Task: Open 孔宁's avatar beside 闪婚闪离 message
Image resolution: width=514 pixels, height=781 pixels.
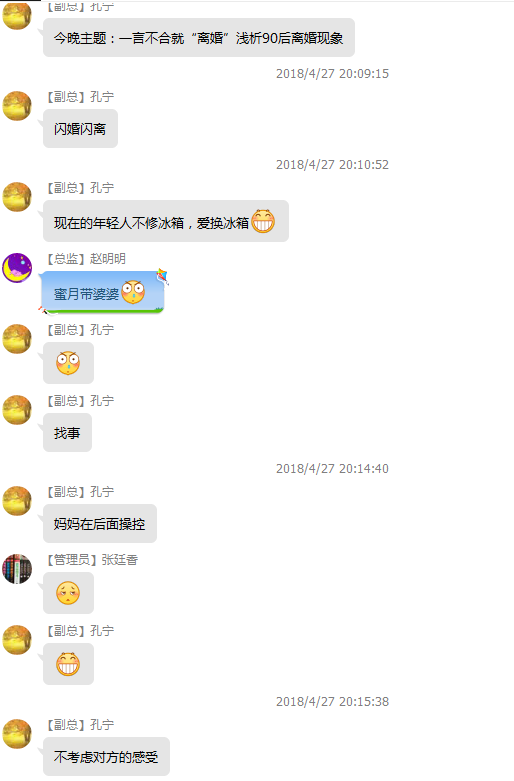Action: pos(17,106)
